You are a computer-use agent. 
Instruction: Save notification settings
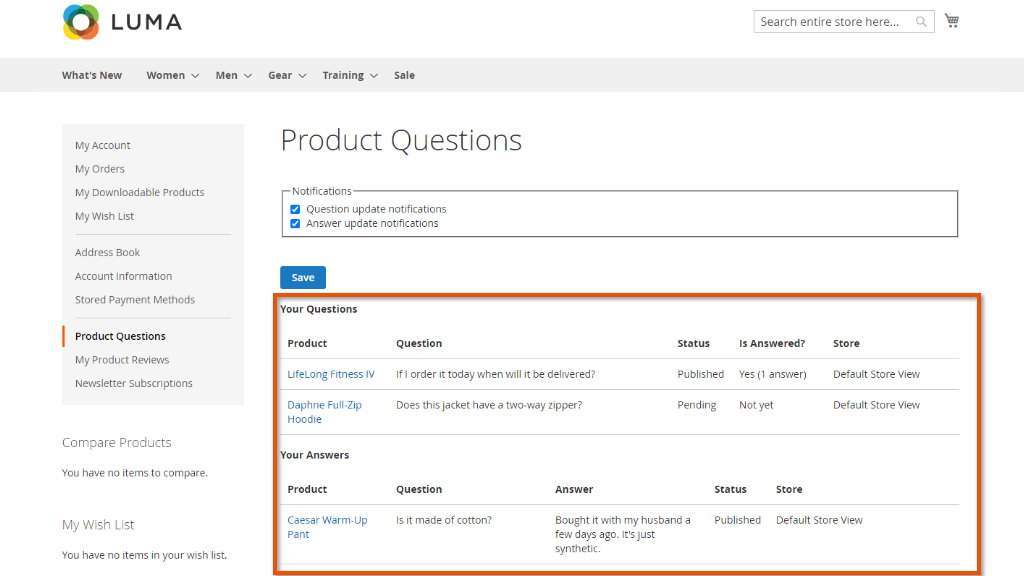303,278
